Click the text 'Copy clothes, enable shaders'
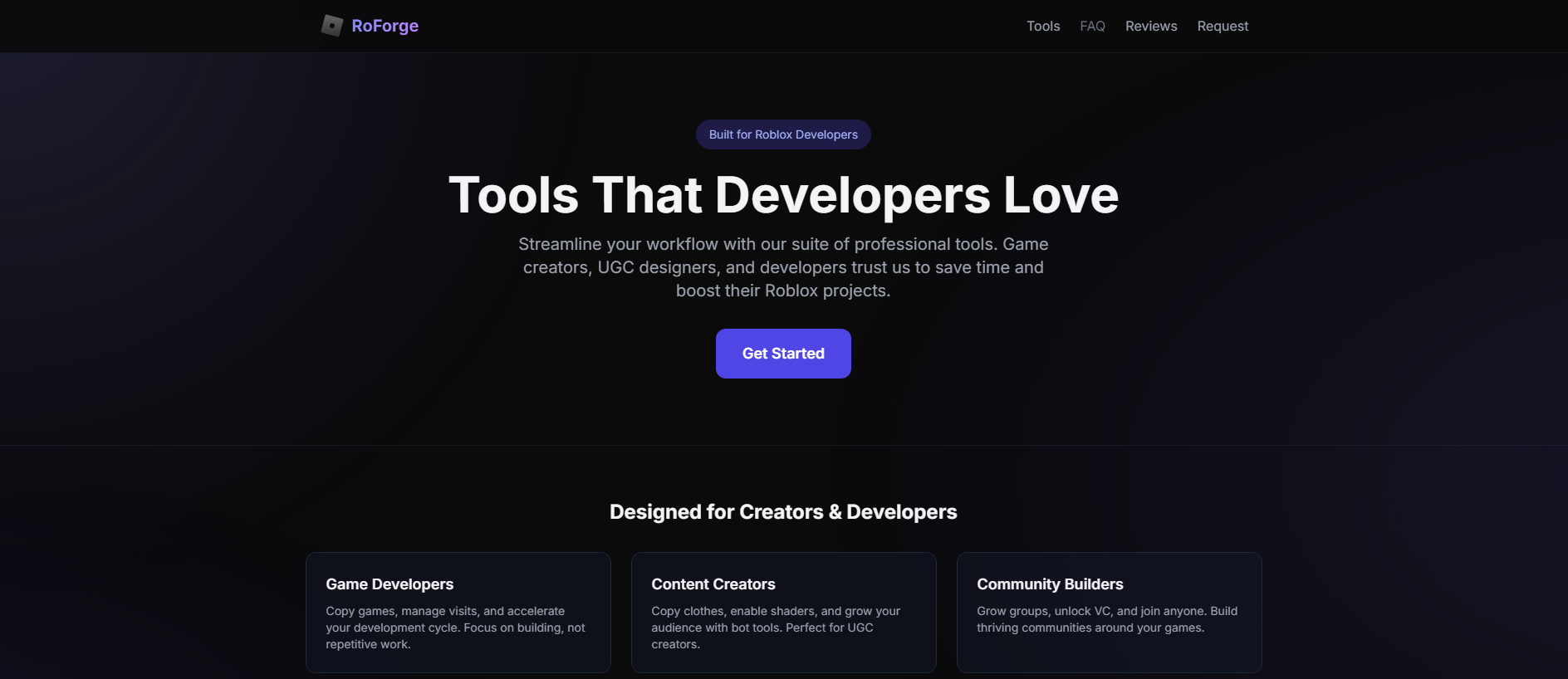Screen dimensions: 1568x679 click(x=776, y=628)
